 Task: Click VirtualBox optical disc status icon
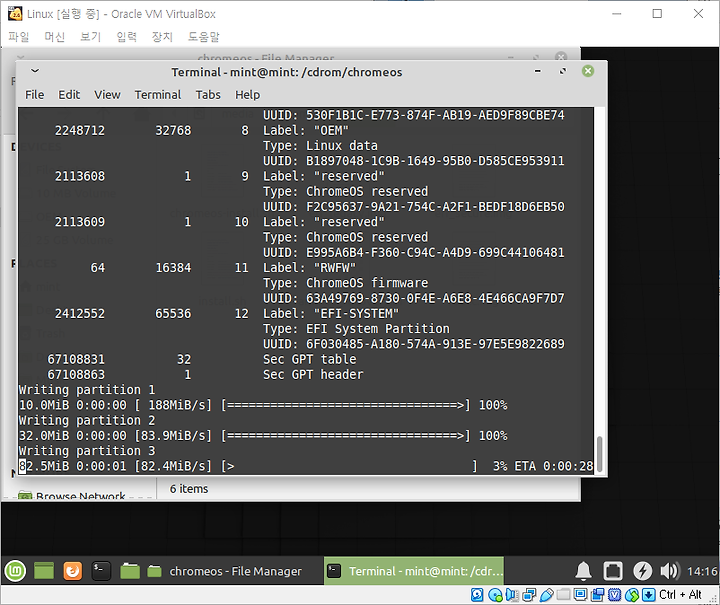tap(495, 595)
